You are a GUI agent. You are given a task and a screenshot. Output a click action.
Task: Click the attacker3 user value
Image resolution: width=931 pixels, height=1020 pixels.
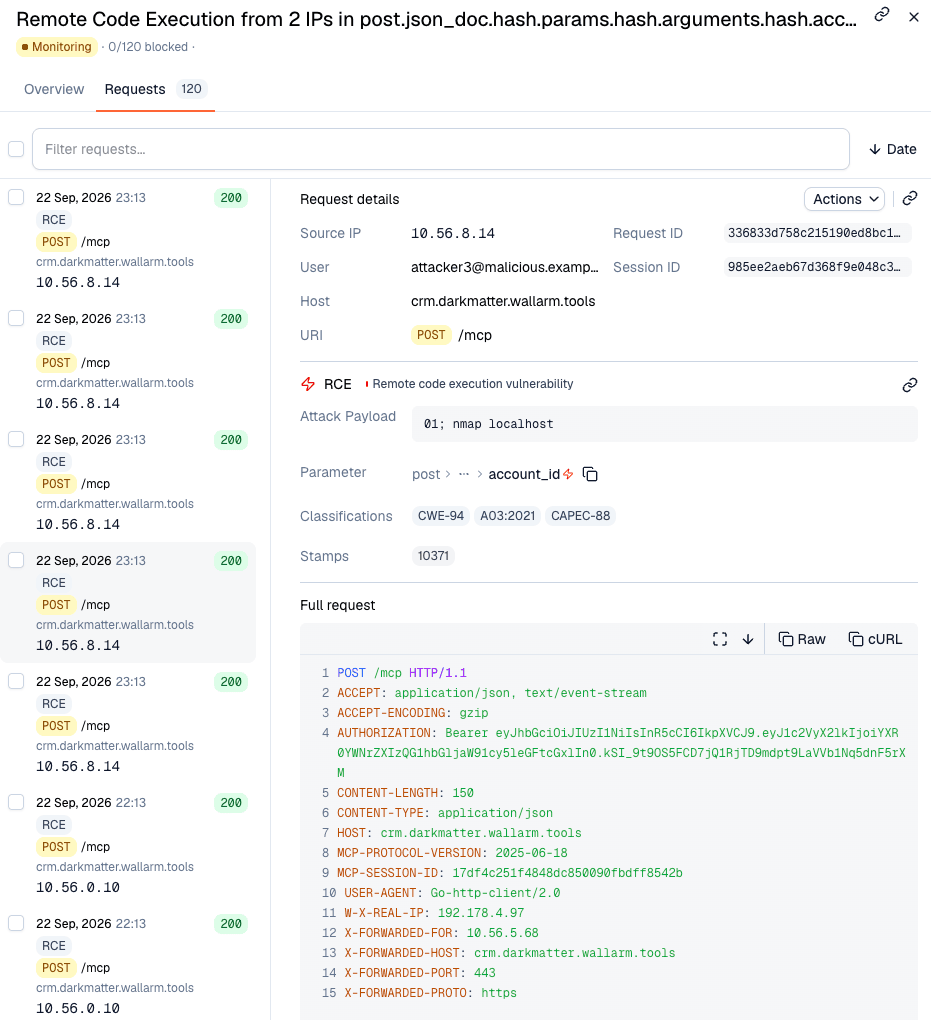pos(505,267)
